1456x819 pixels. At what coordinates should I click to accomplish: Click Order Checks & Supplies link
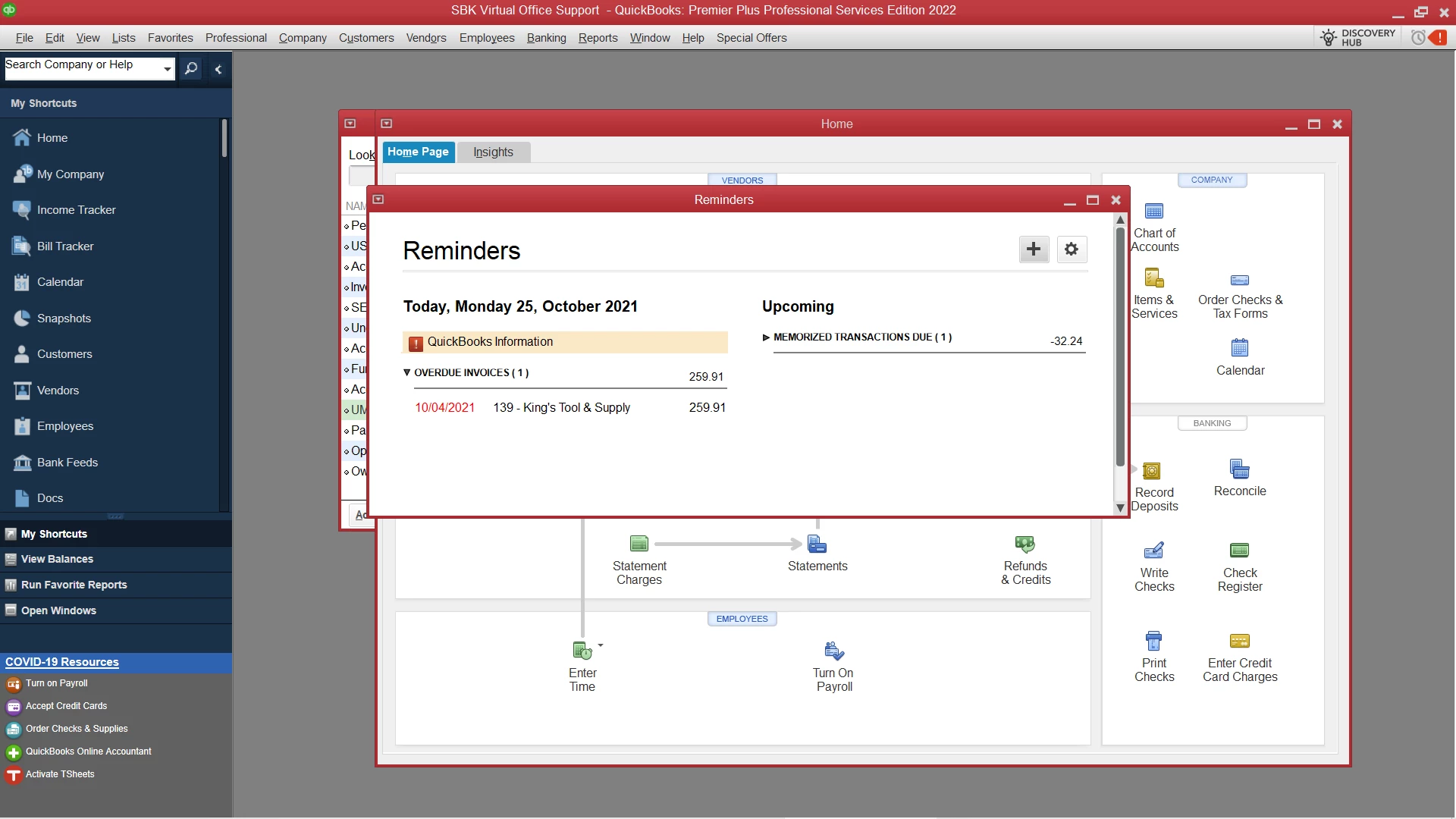(77, 729)
